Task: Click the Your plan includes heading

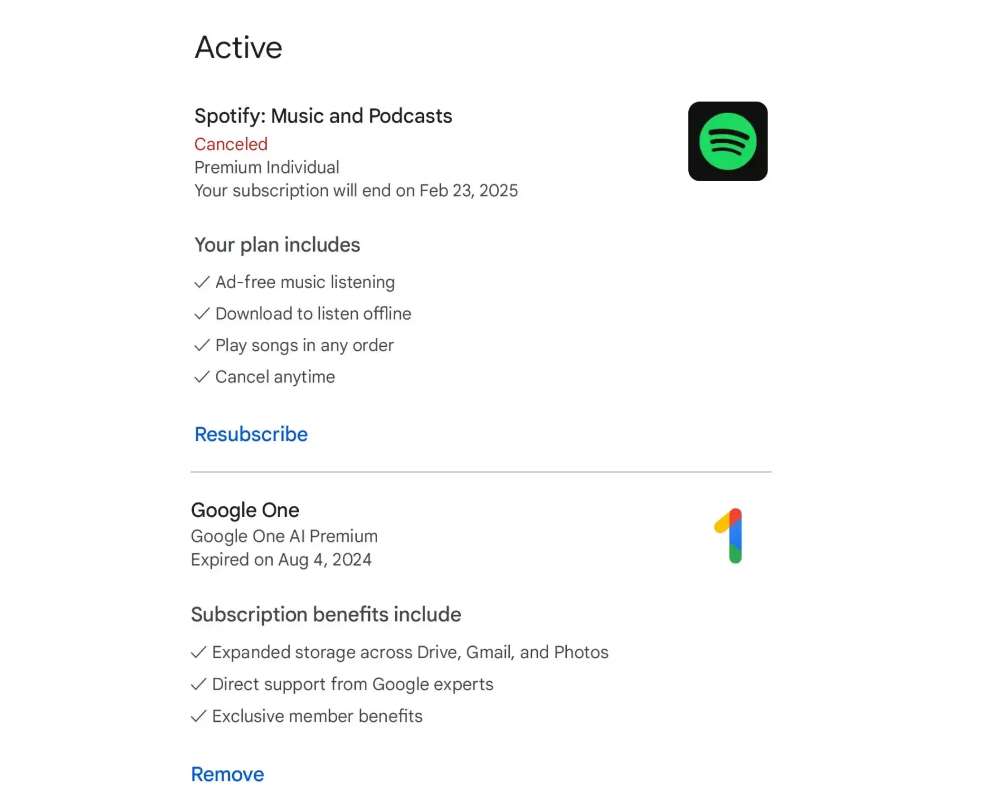Action: pos(277,245)
